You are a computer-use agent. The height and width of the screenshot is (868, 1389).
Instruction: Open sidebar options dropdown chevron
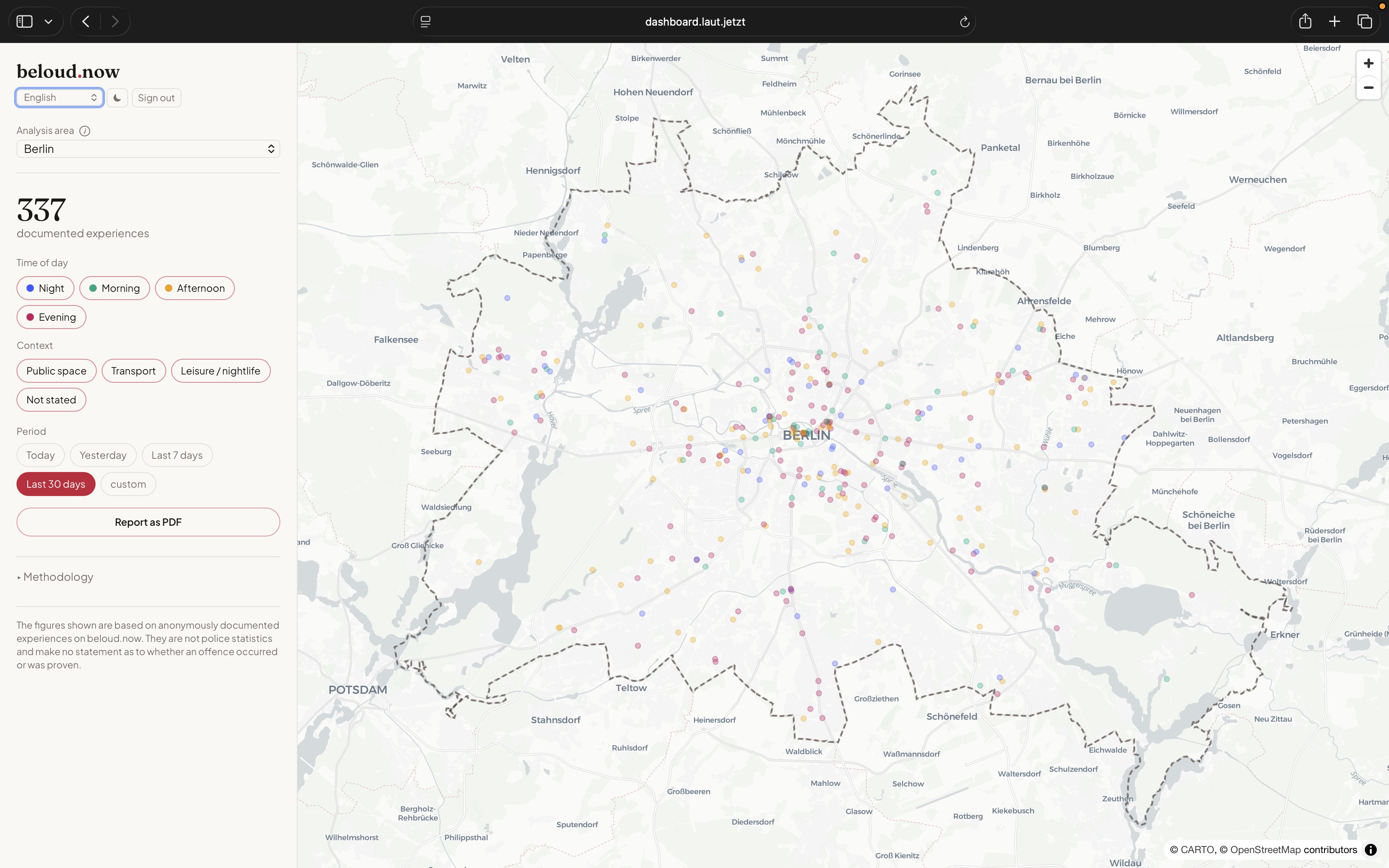click(x=48, y=22)
